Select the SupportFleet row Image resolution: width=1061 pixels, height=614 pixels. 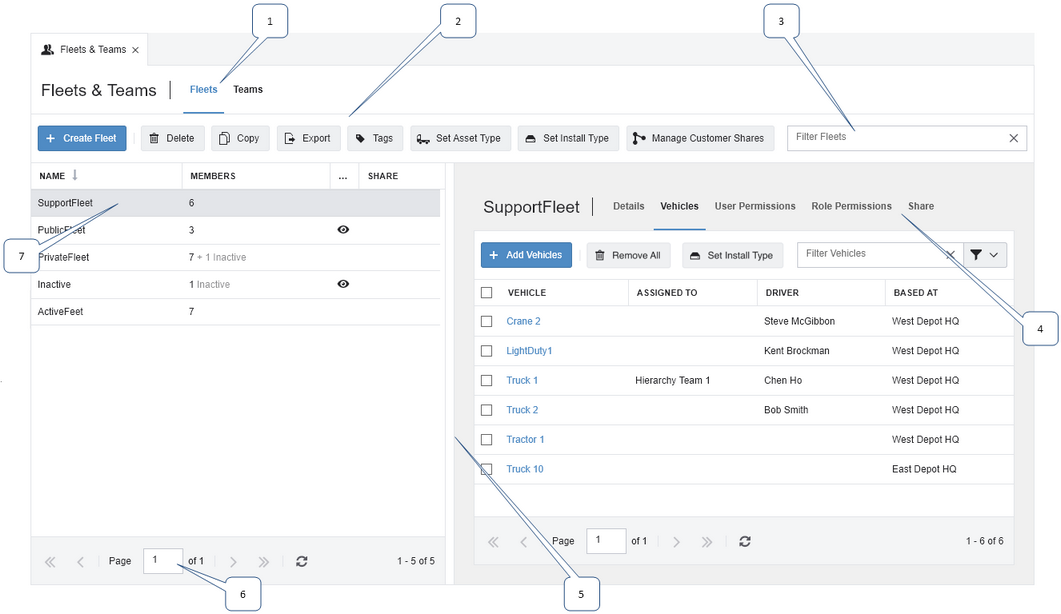click(x=235, y=203)
